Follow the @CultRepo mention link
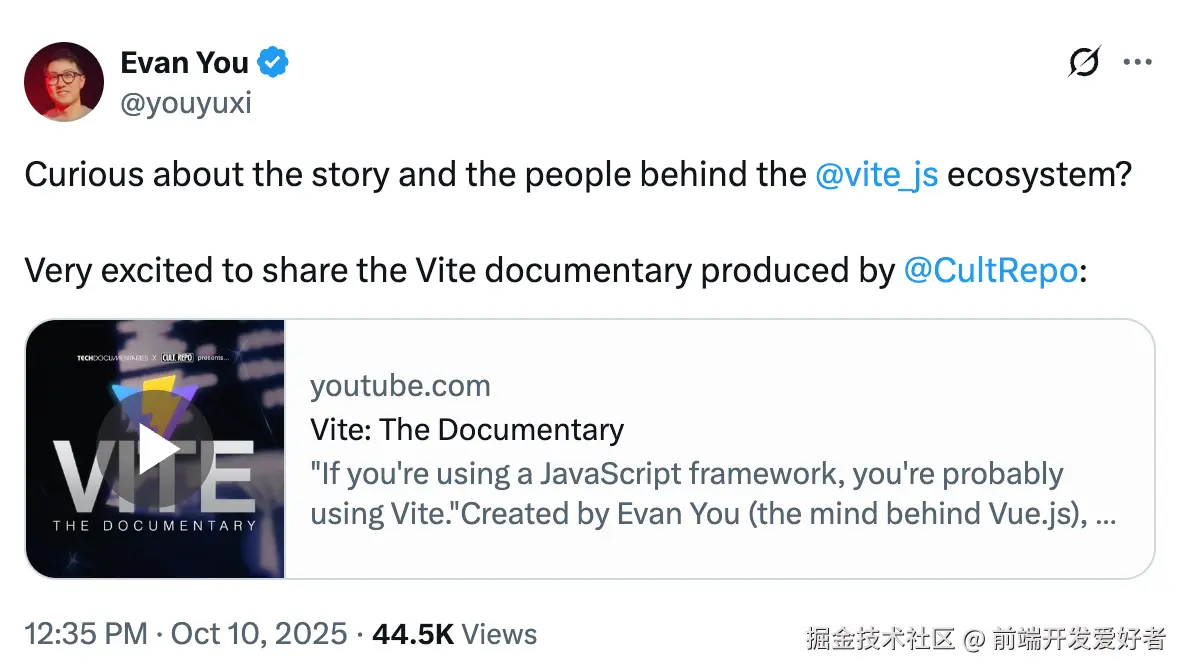This screenshot has height=672, width=1186. coord(989,271)
